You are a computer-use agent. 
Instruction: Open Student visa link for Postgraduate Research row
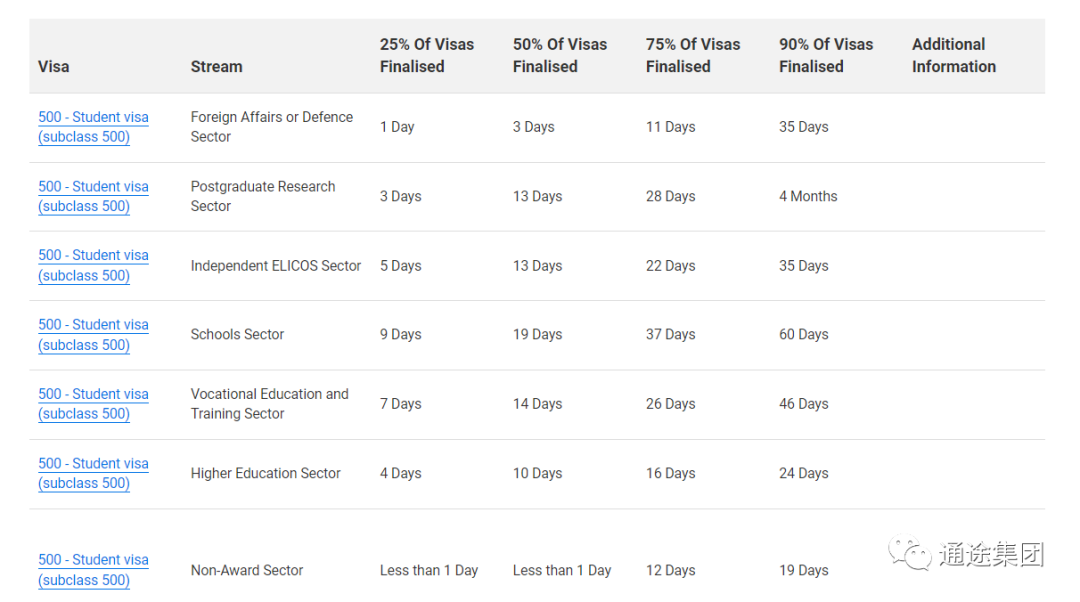tap(93, 196)
